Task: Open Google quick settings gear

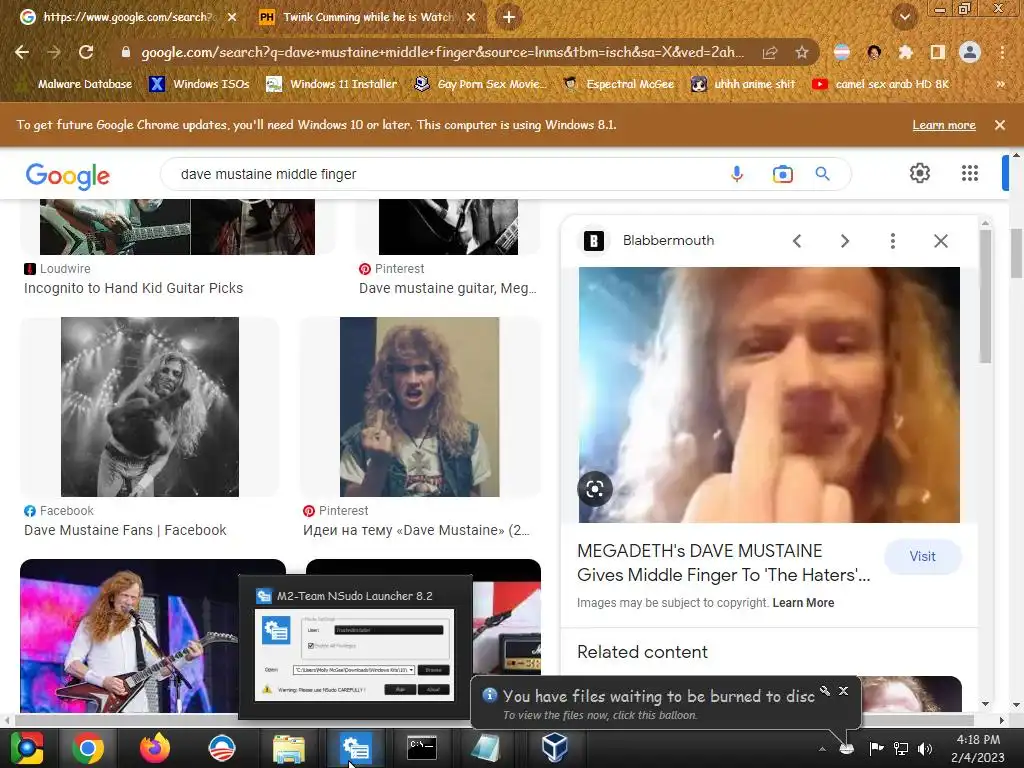Action: (920, 173)
